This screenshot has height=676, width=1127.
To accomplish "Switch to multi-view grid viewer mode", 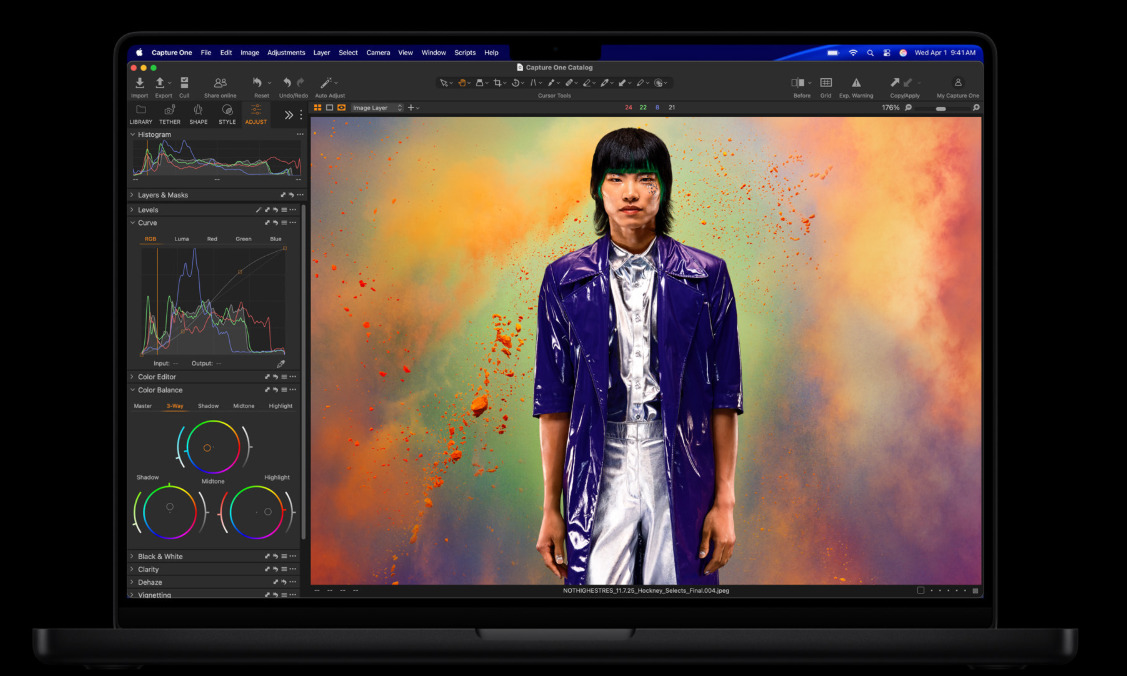I will pyautogui.click(x=317, y=108).
